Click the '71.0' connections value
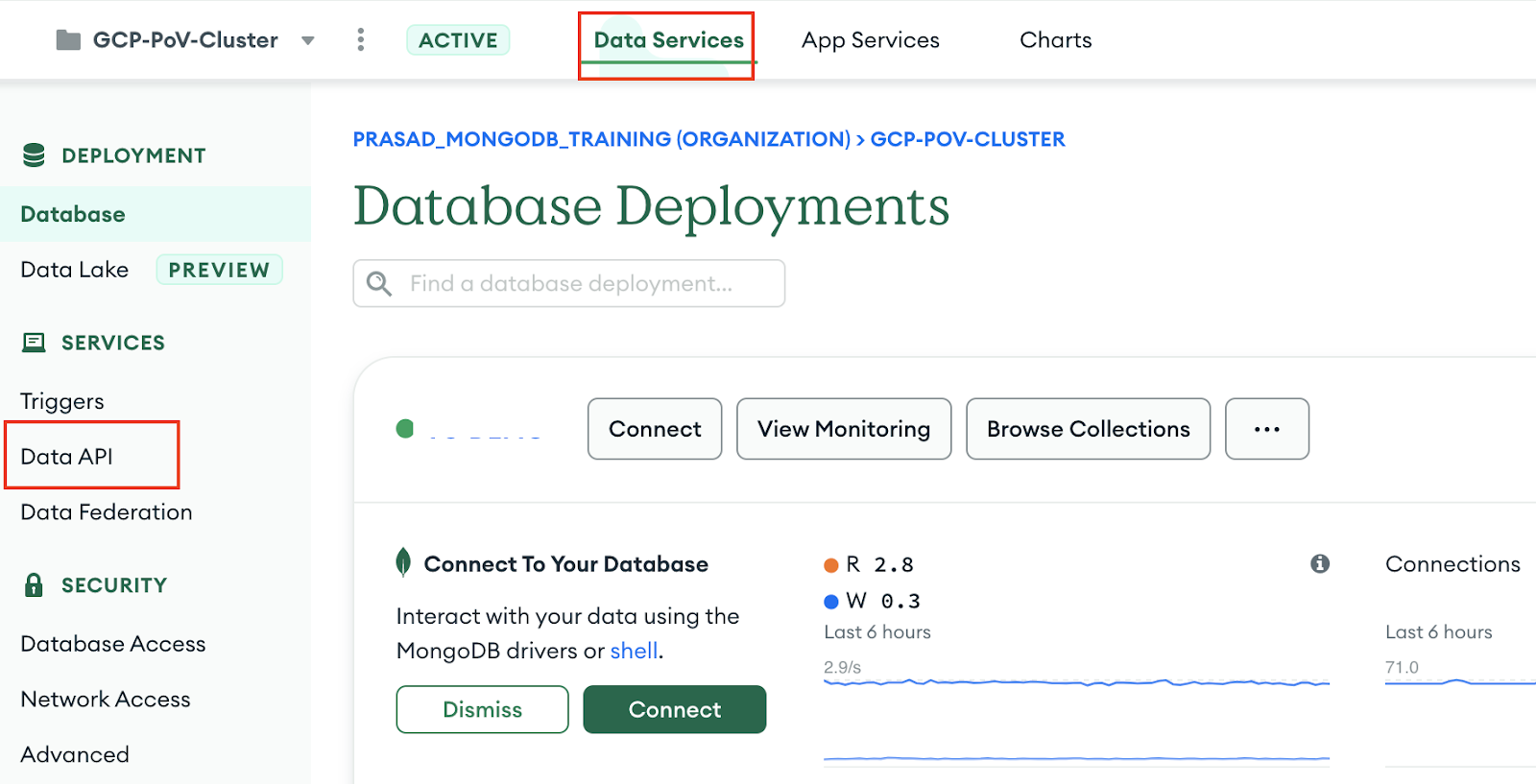The image size is (1536, 784). point(1402,667)
